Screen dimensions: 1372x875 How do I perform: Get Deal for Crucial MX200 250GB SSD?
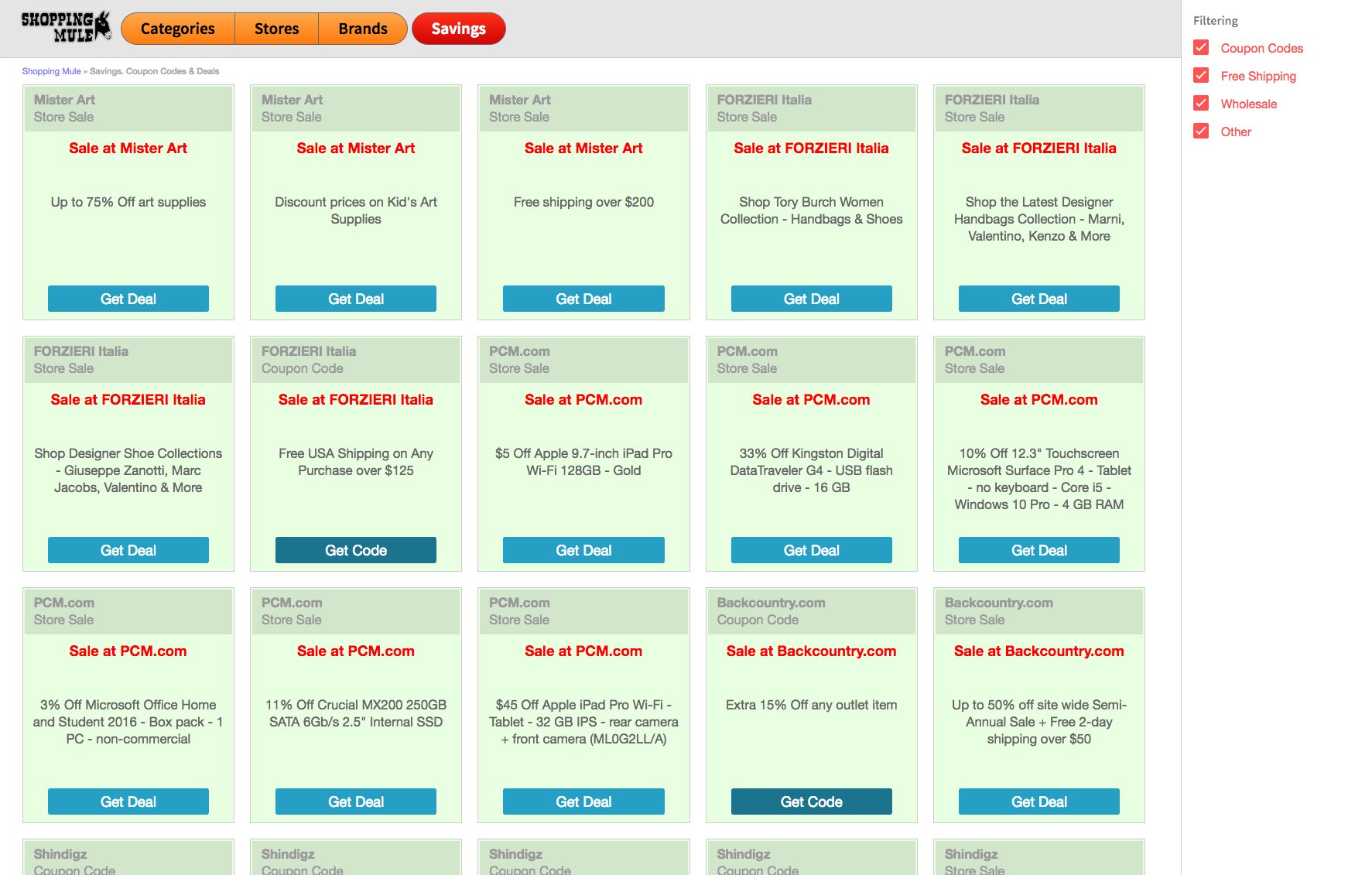coord(356,802)
